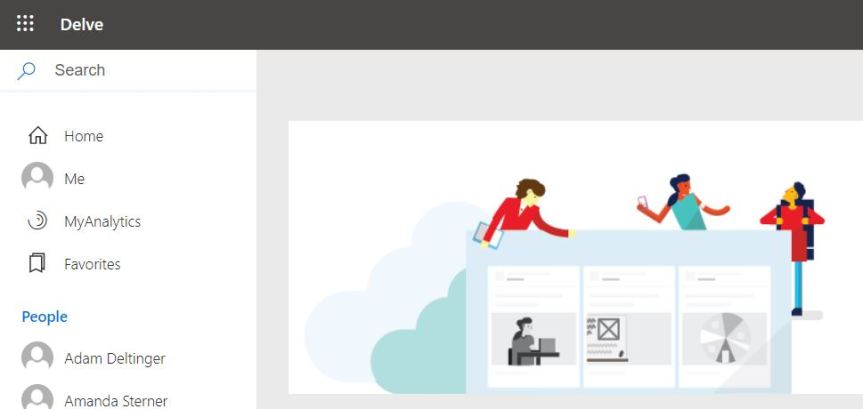Click the Favorites bookmark icon
863x409 pixels.
(38, 264)
